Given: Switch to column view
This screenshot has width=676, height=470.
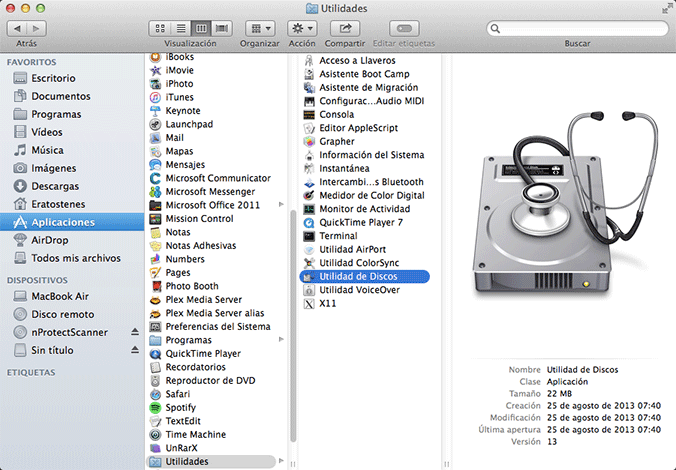Looking at the screenshot, I should (201, 28).
